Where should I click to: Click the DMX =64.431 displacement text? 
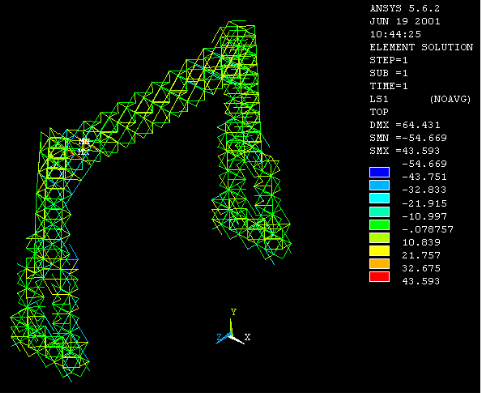coord(405,125)
